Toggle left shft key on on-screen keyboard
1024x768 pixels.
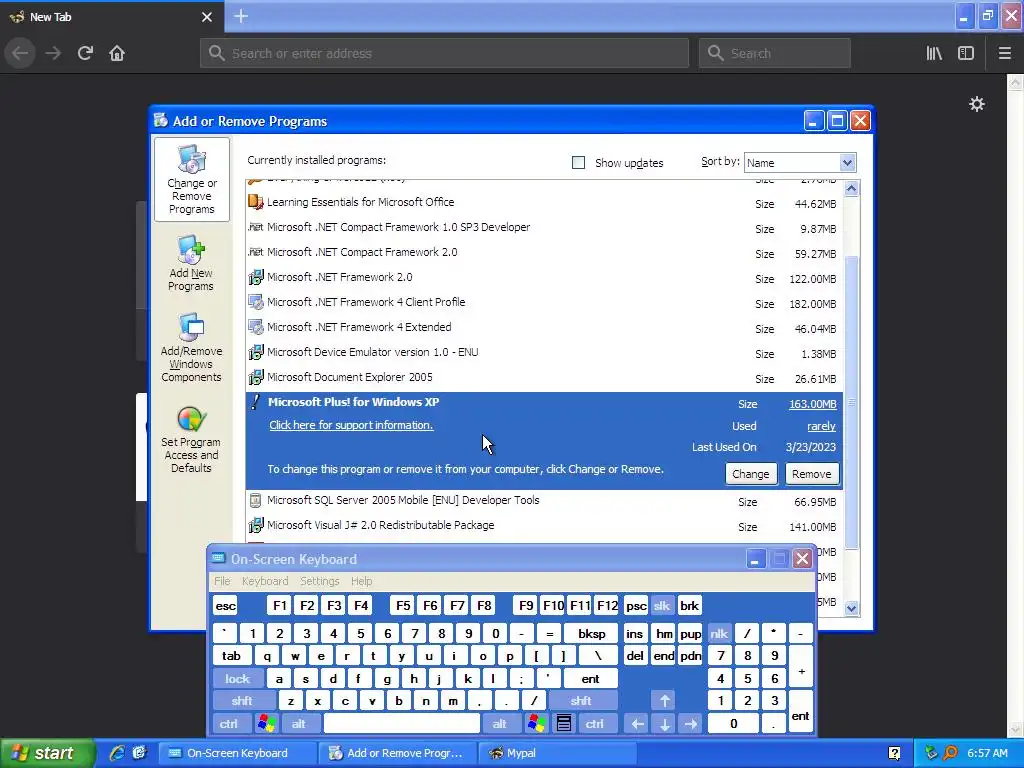pyautogui.click(x=242, y=701)
